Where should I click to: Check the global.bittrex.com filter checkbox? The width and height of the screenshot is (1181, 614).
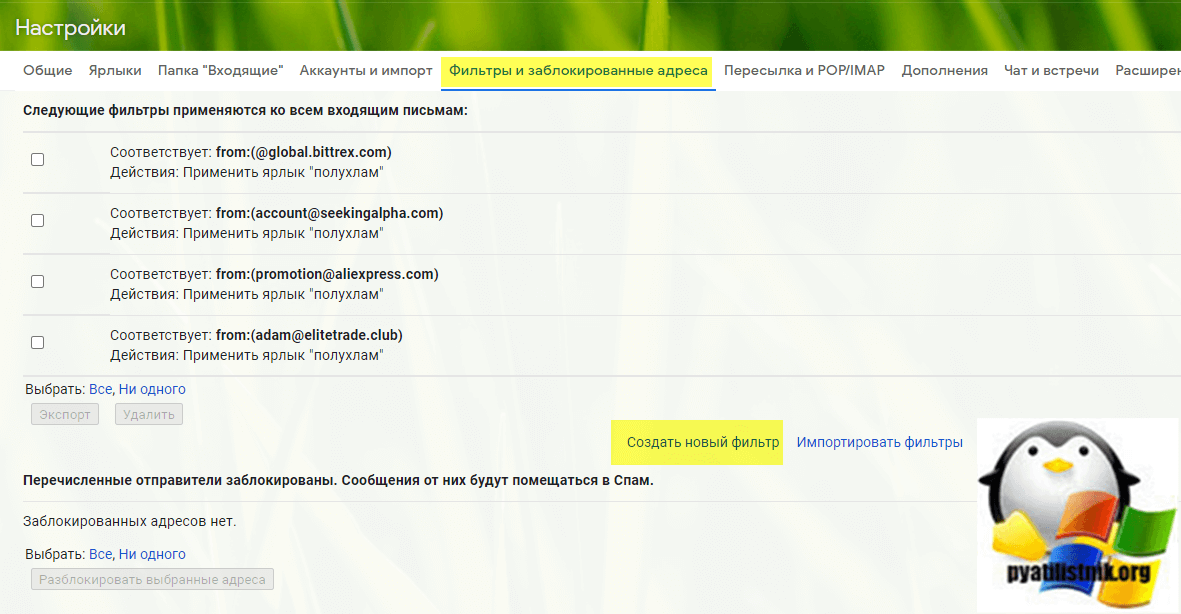(x=38, y=159)
